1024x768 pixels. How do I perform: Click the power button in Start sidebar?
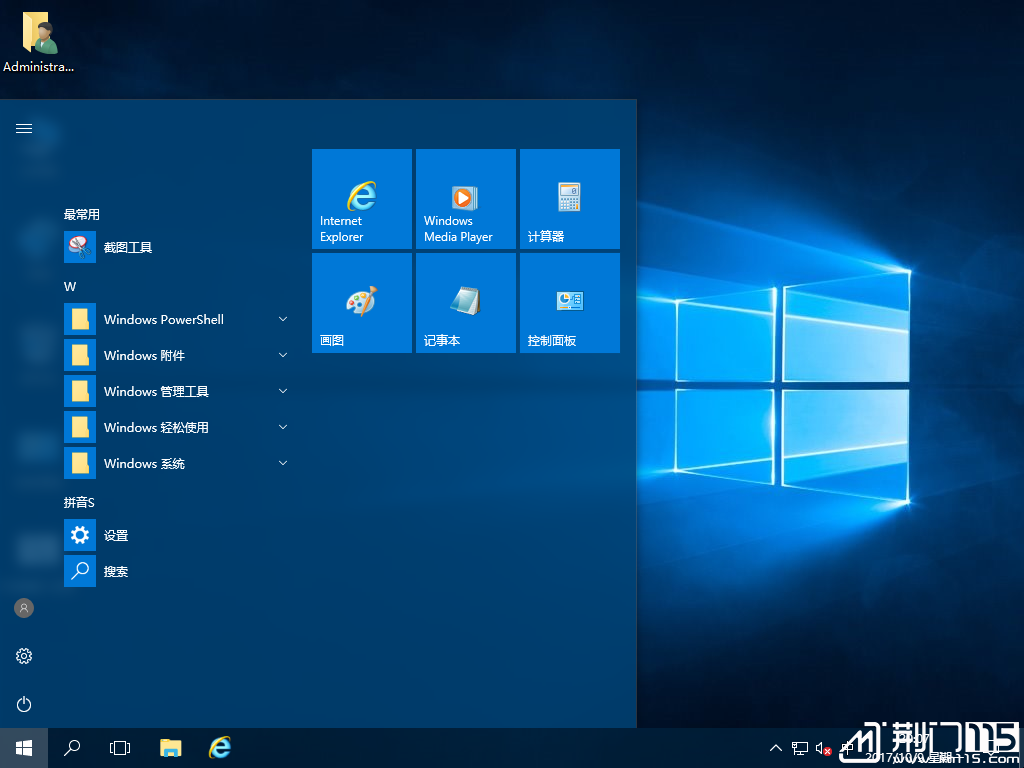point(24,704)
